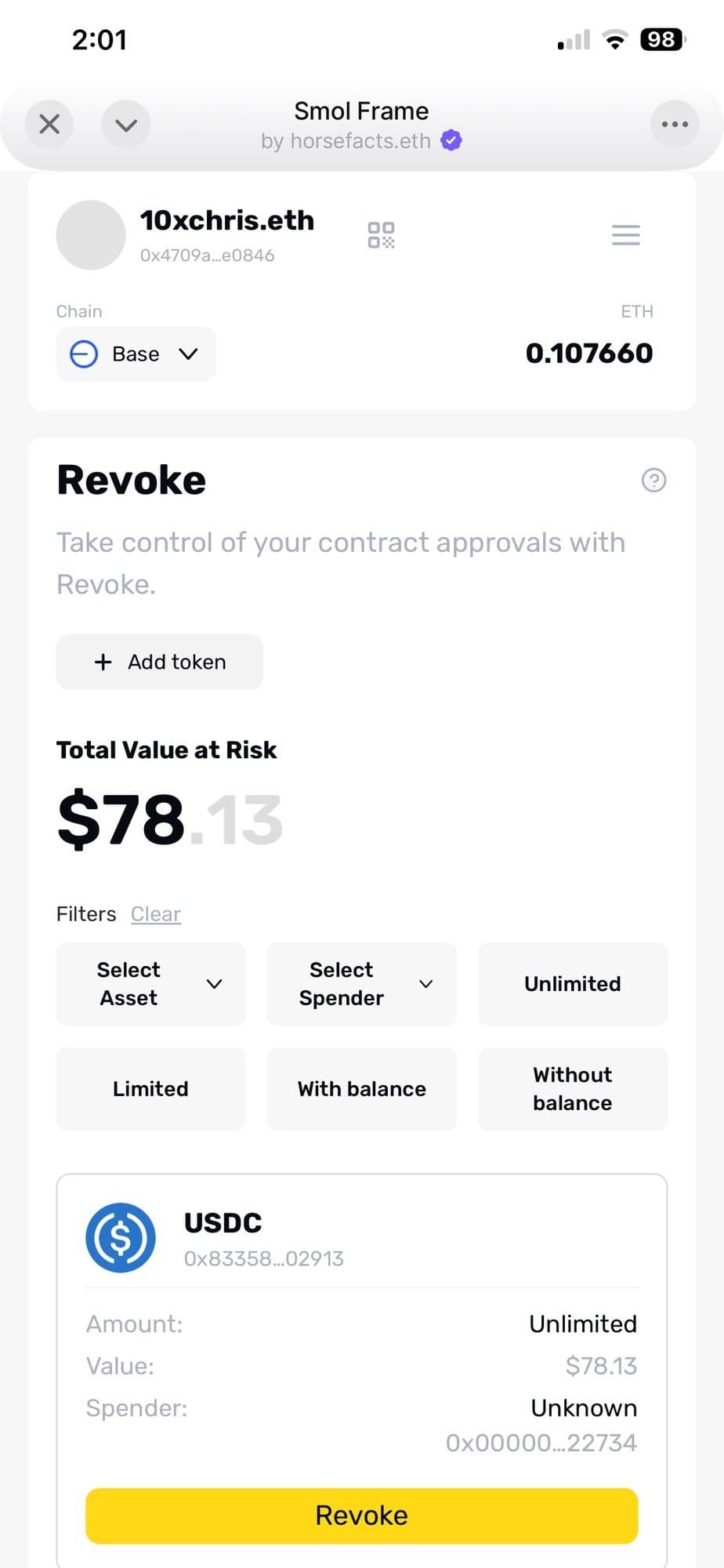Viewport: 724px width, 1568px height.
Task: Toggle the Limited filter
Action: click(x=151, y=1089)
